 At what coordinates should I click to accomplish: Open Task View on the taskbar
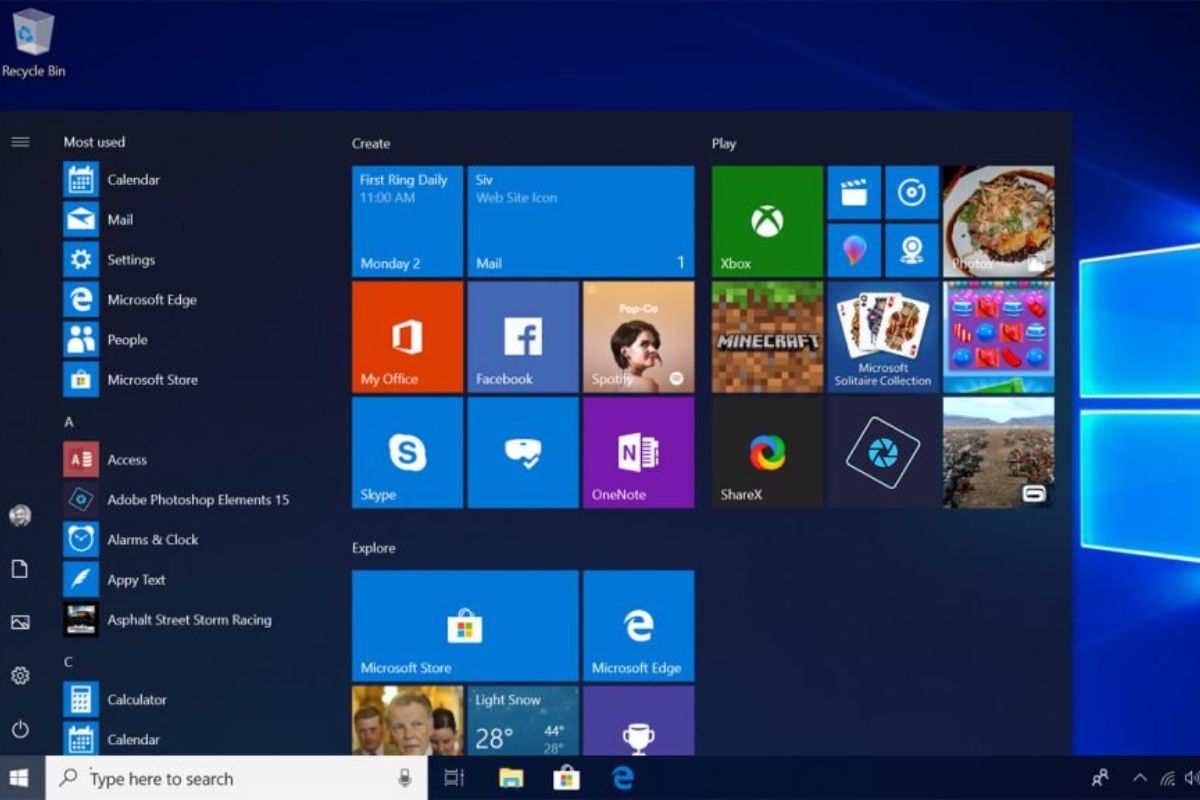(454, 778)
